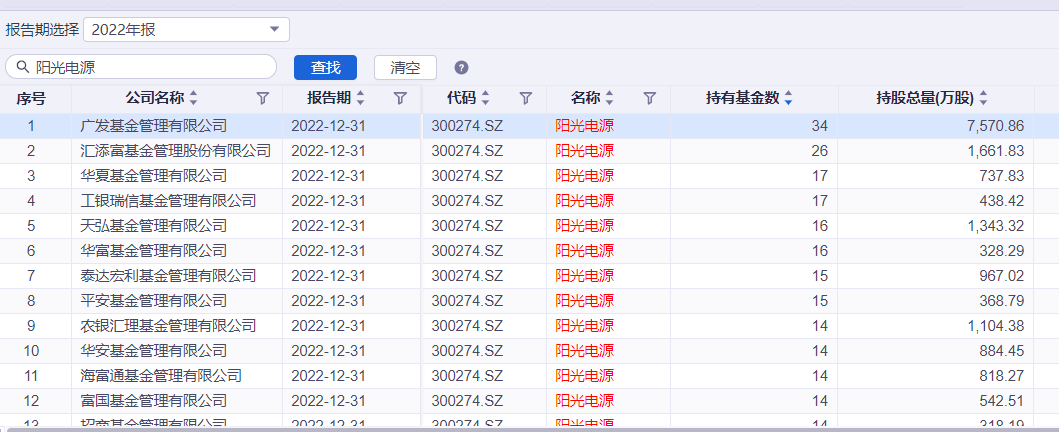The width and height of the screenshot is (1059, 432).
Task: Select row 华富基金管理有限公司
Action: tap(530, 250)
